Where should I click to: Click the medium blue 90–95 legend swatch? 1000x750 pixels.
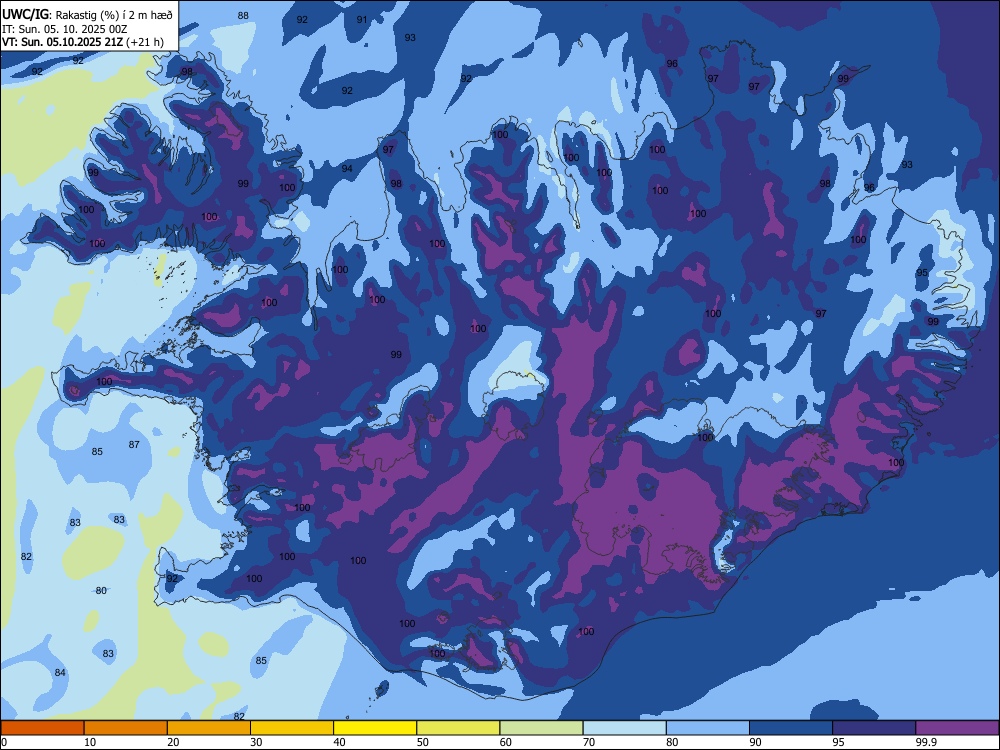point(791,728)
